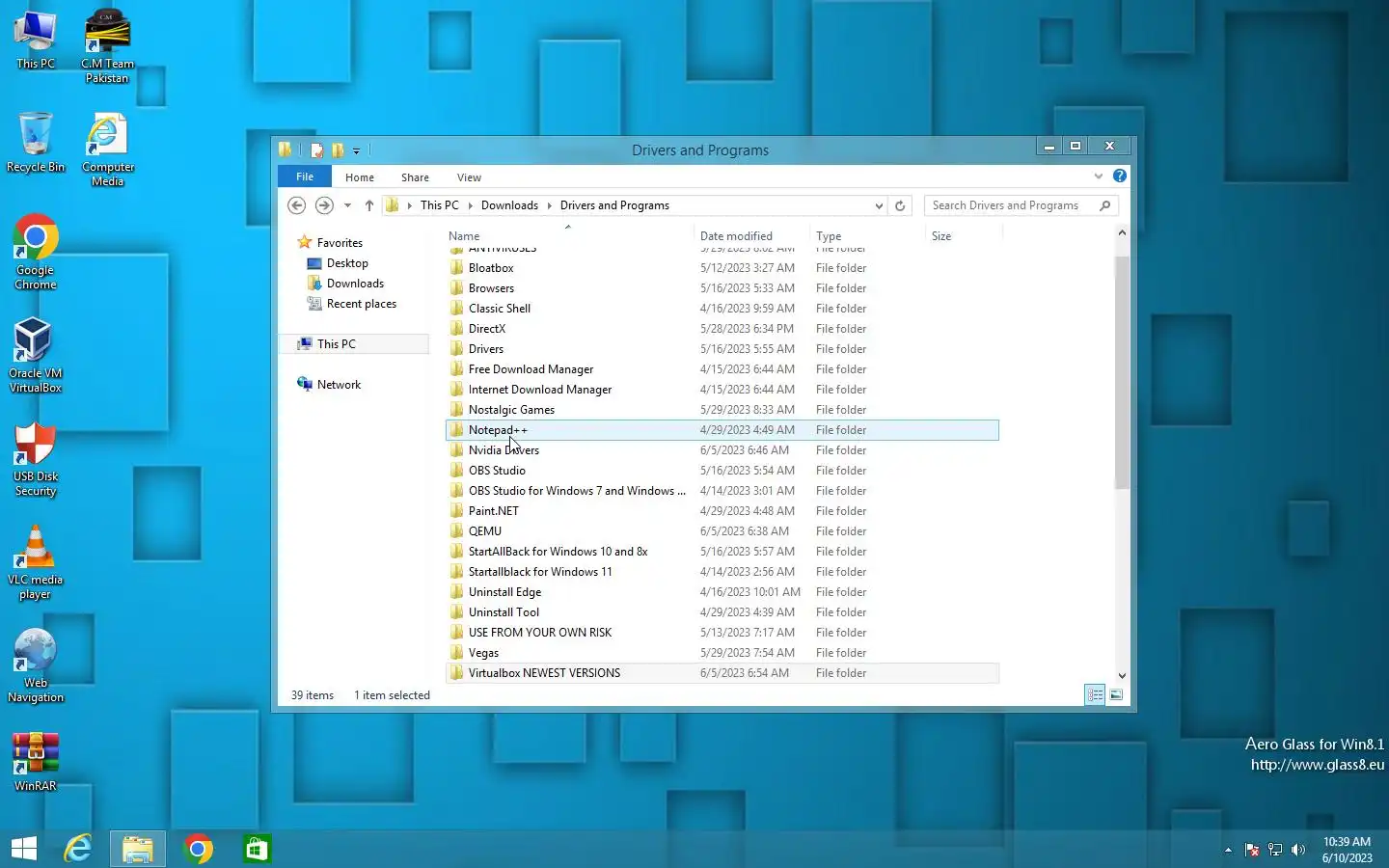Switch to Large icons view using the status bar icon
The height and width of the screenshot is (868, 1389).
1116,694
